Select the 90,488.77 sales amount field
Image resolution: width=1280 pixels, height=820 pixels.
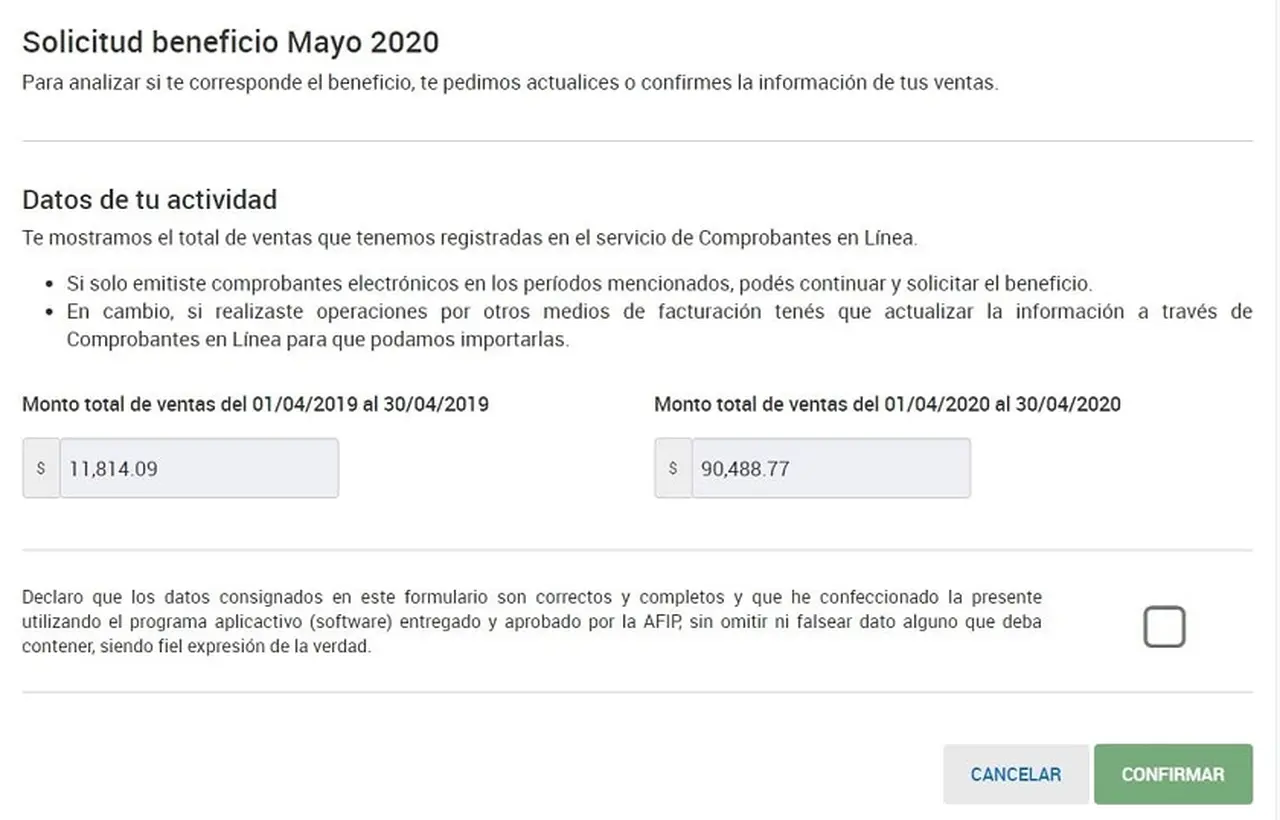coord(831,468)
